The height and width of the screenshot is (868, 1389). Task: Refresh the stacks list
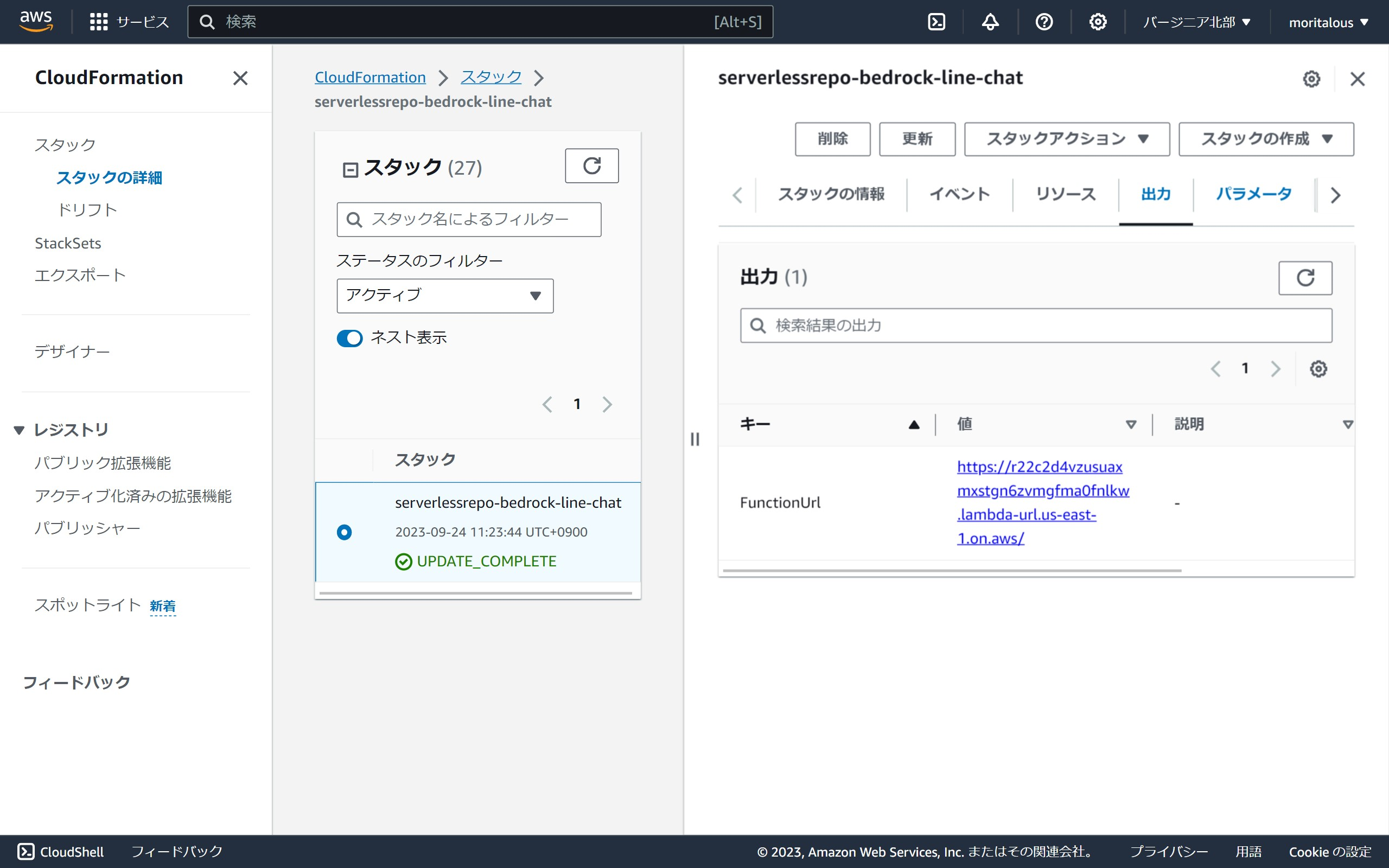[x=591, y=166]
